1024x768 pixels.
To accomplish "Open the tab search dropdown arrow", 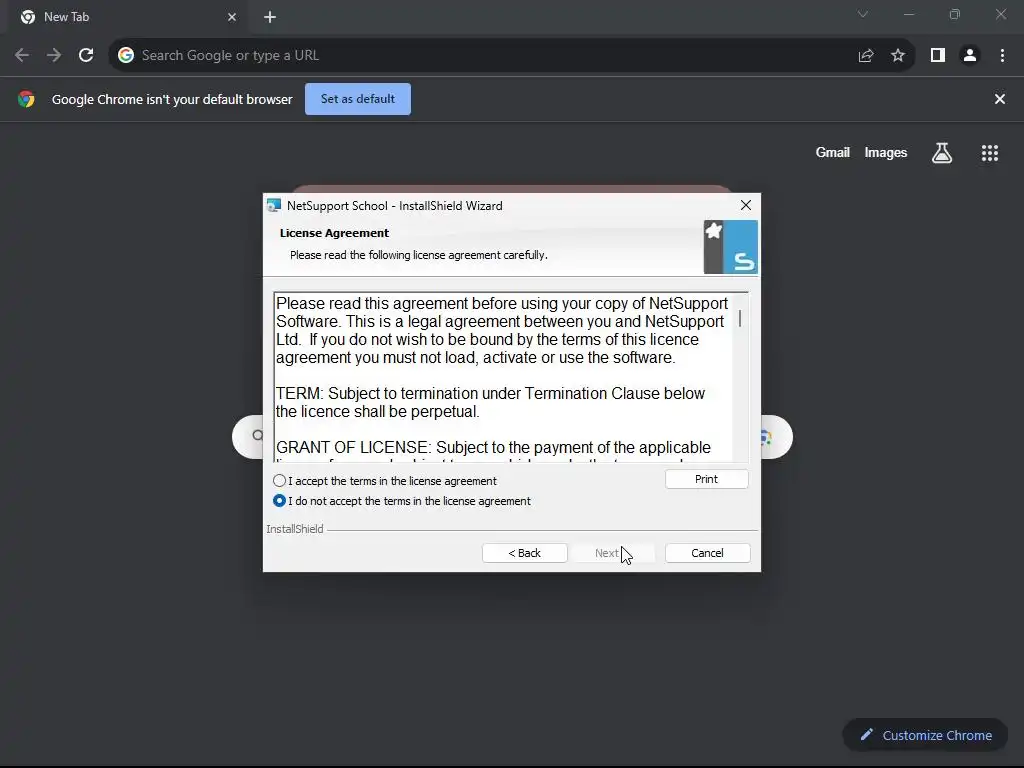I will tap(863, 14).
